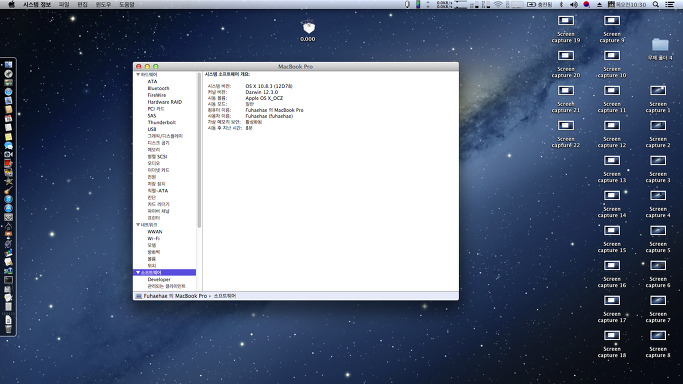Select Screen capture 3 desktop icon
683x384 pixels.
tap(658, 161)
